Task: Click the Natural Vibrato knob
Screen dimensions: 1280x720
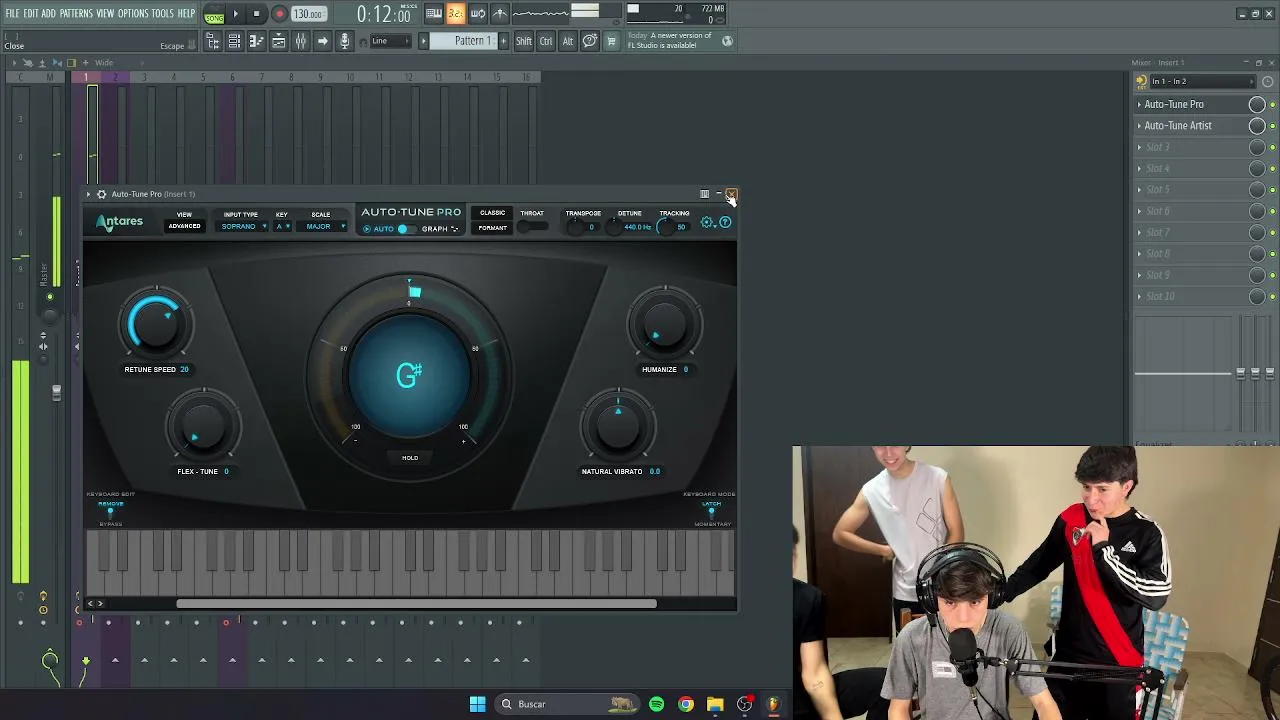Action: tap(617, 426)
